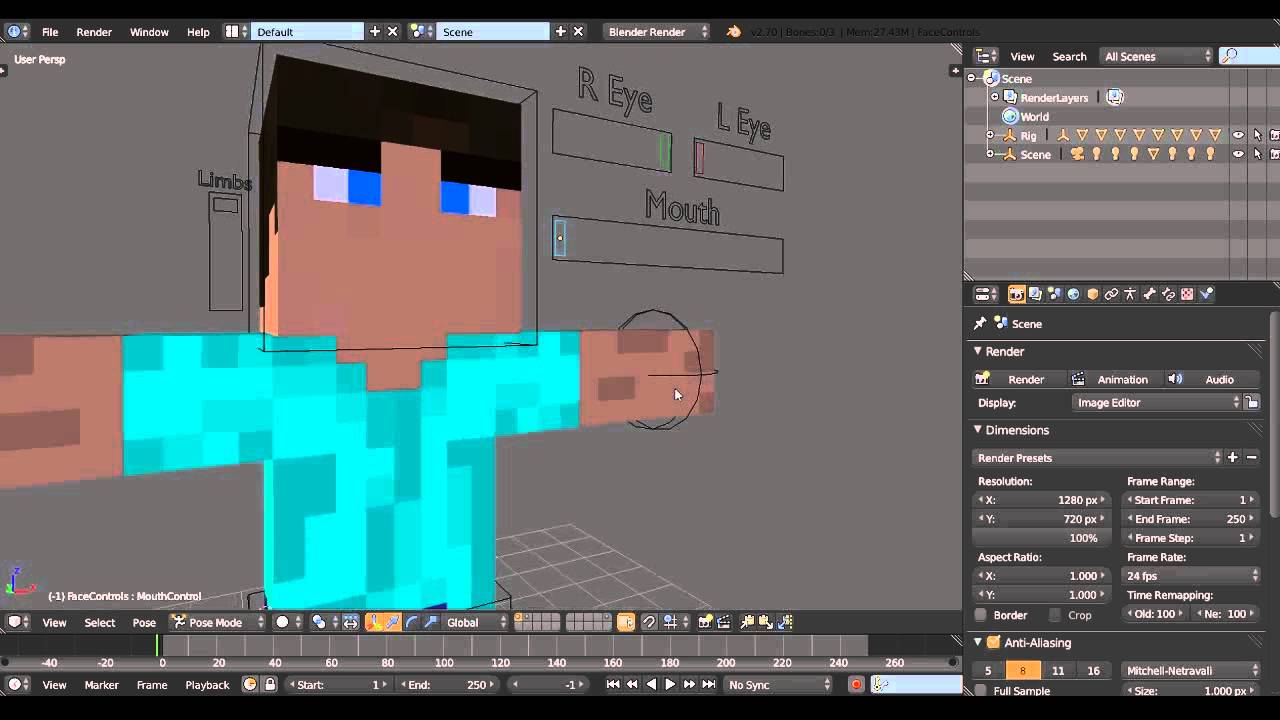This screenshot has width=1280, height=720.
Task: Toggle selectability arrow for the Rig row
Action: click(1257, 135)
